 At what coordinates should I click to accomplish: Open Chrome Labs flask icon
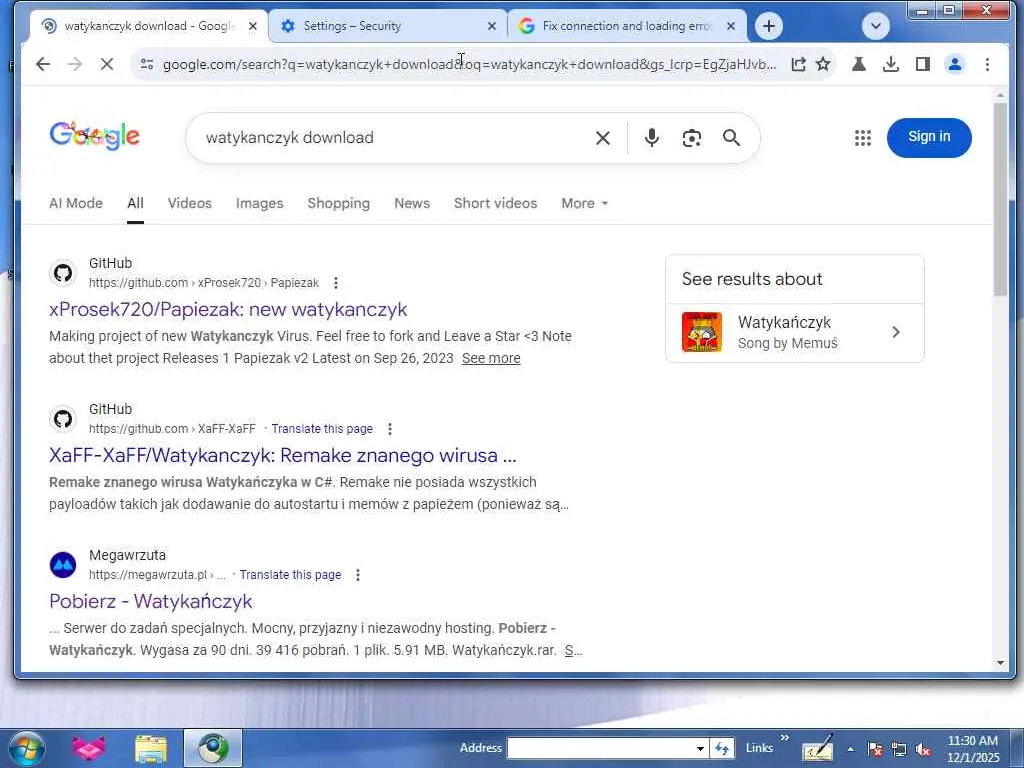859,64
